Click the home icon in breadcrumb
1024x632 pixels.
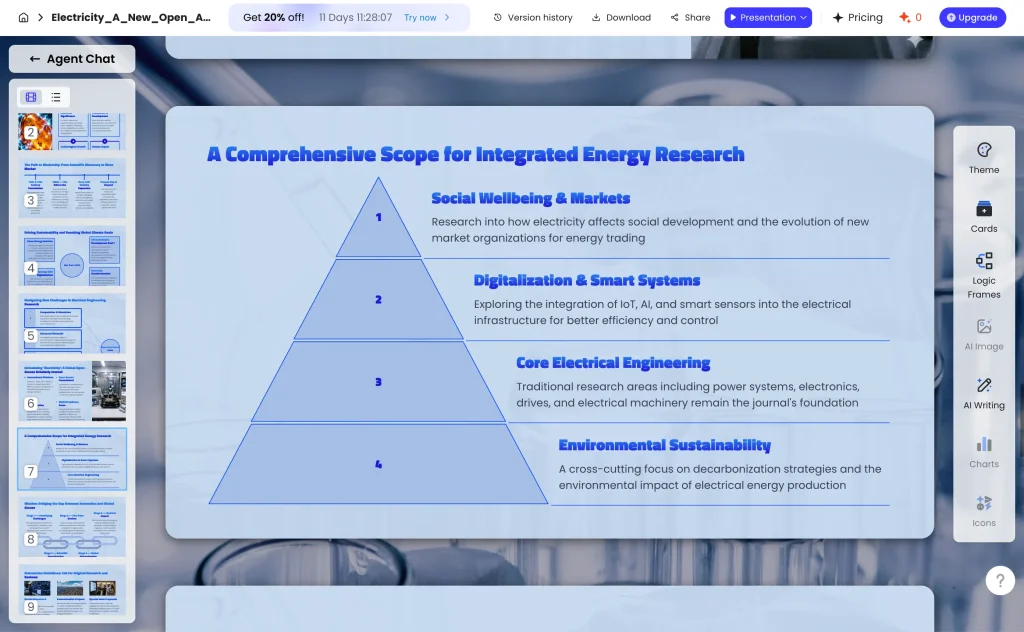[x=24, y=18]
